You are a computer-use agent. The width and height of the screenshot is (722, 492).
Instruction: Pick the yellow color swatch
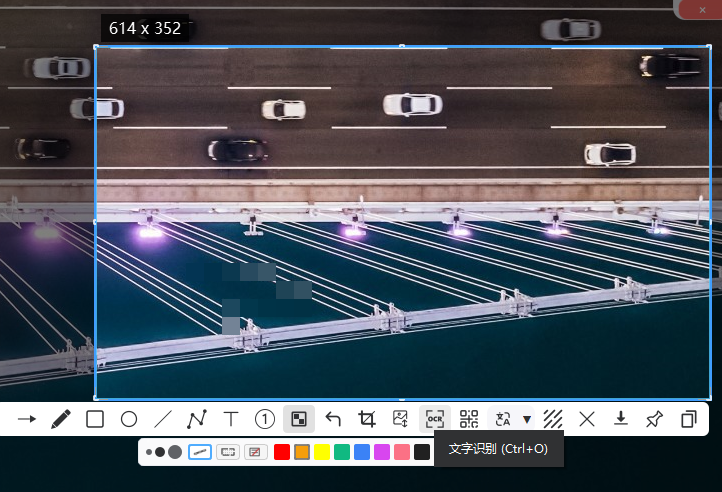point(322,452)
